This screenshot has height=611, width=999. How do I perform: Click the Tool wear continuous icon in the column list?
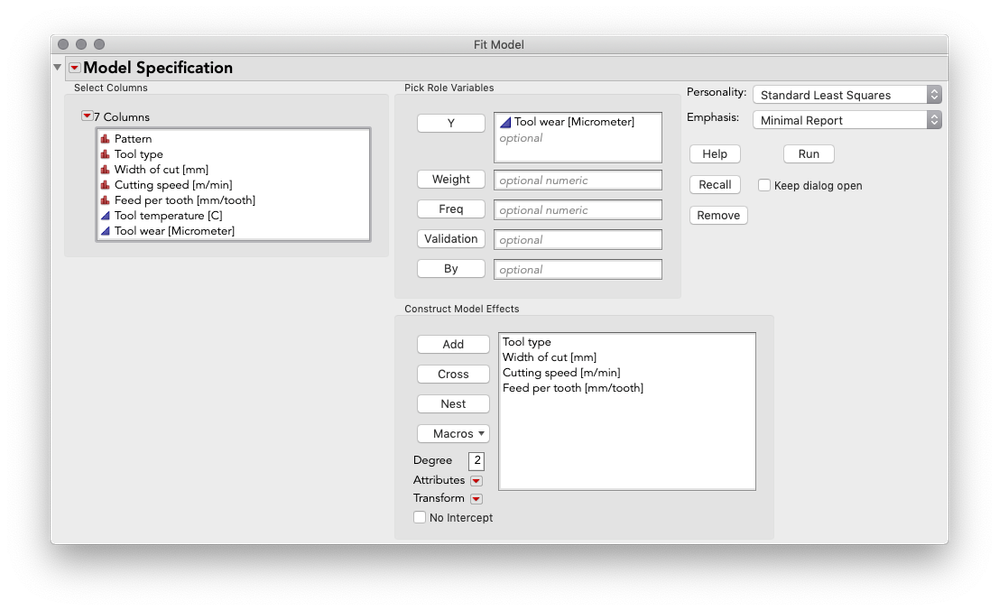click(x=105, y=231)
